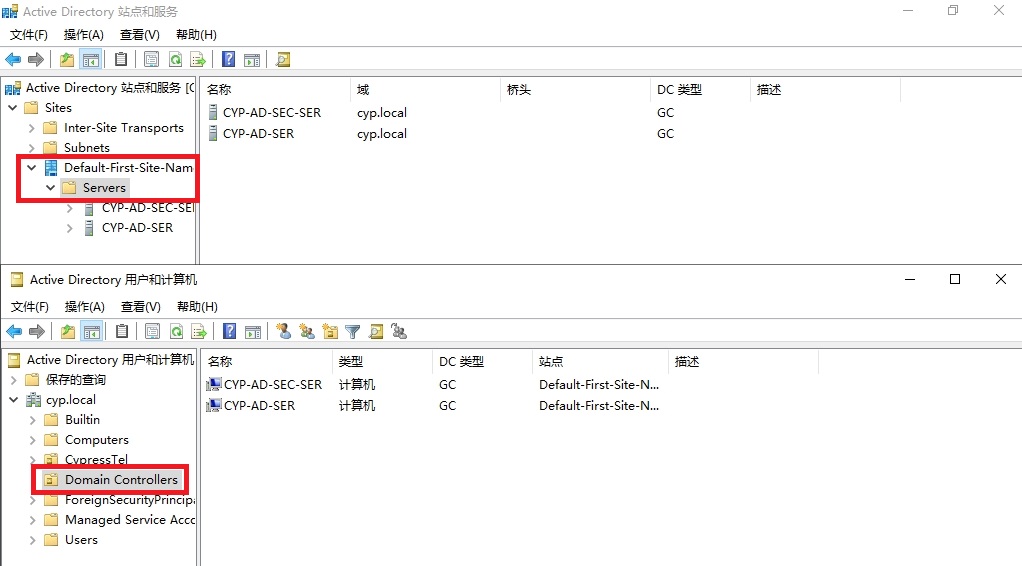Image resolution: width=1022 pixels, height=566 pixels.
Task: Open Properties icon in Users and Computers toolbar
Action: click(x=153, y=332)
